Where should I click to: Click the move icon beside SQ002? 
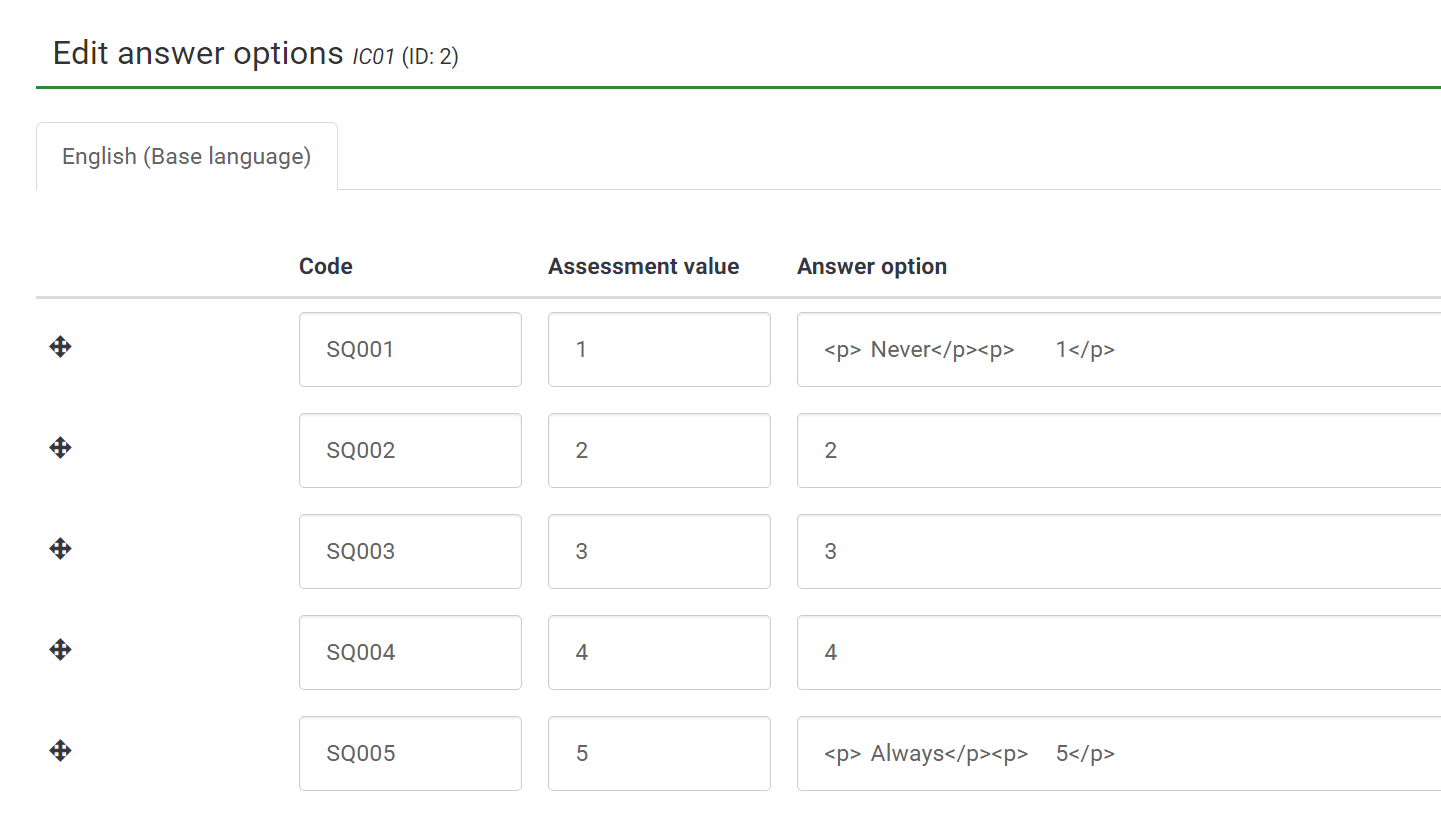60,447
